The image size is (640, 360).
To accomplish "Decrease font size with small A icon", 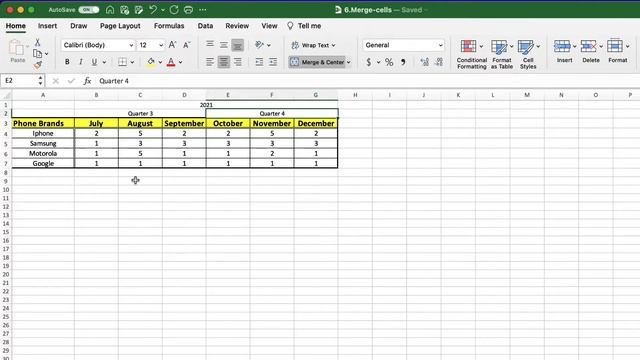I will 187,45.
